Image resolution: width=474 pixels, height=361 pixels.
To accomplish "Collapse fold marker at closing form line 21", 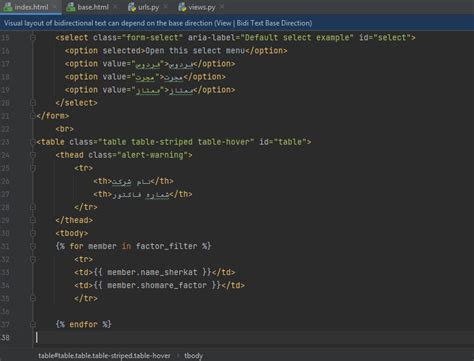I will pyautogui.click(x=33, y=116).
